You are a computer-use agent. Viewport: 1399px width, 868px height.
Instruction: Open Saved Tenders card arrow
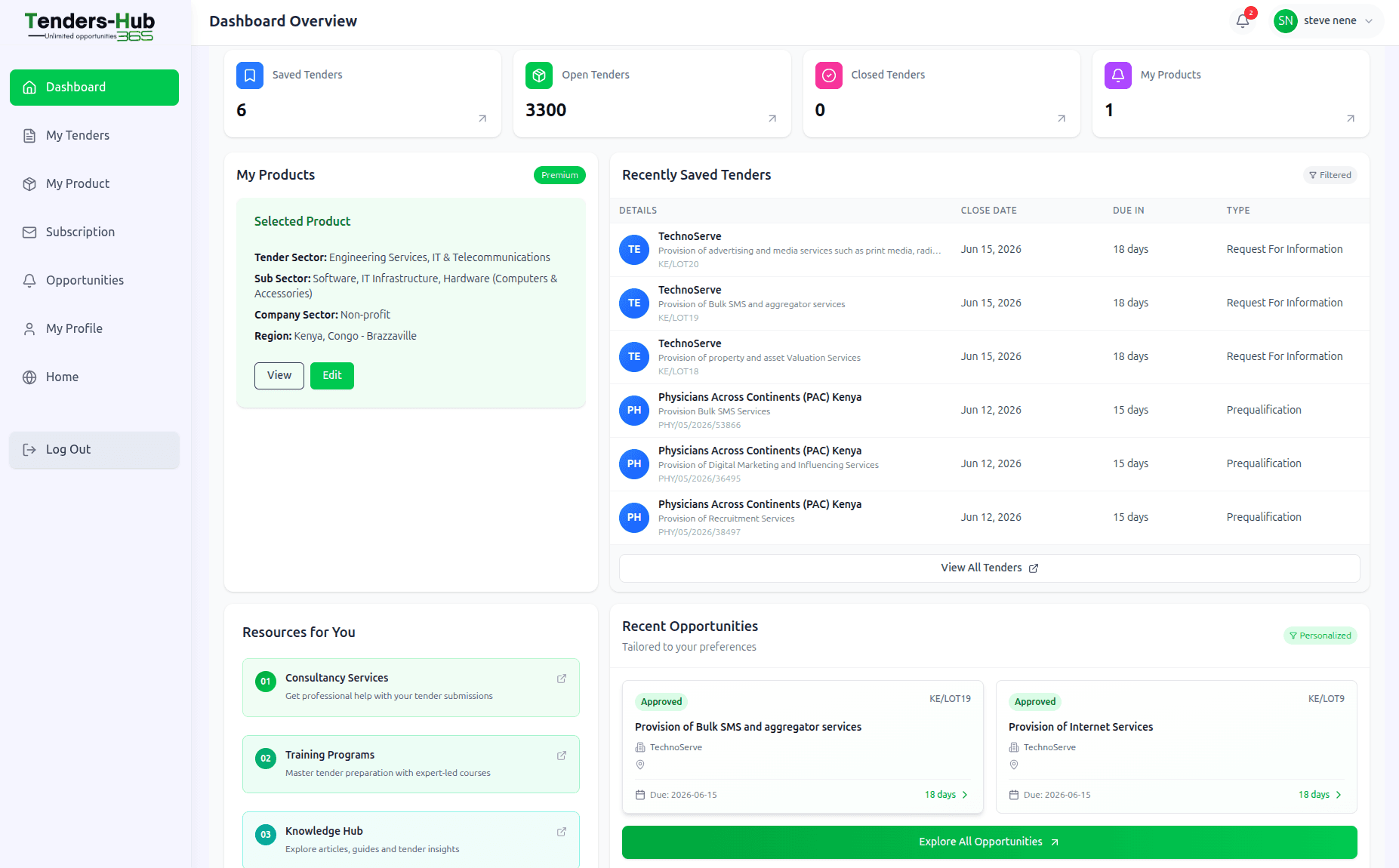(482, 119)
